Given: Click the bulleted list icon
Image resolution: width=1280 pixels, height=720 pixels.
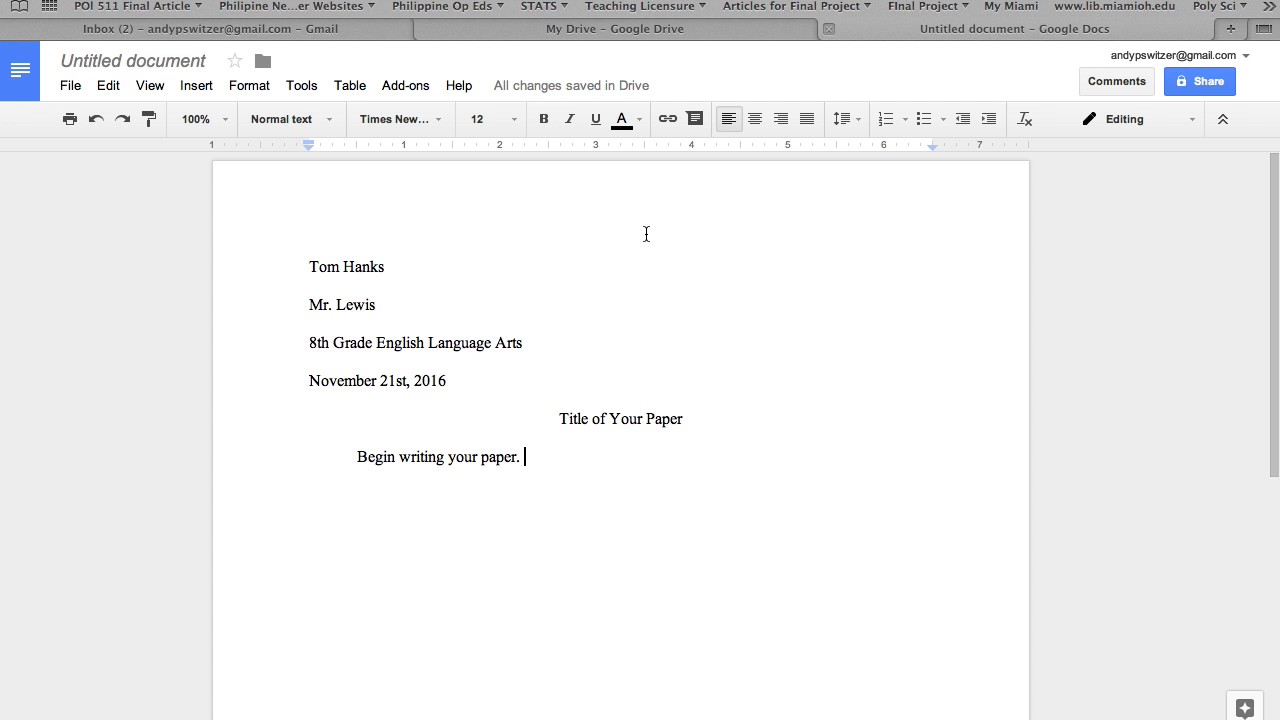Looking at the screenshot, I should (x=924, y=119).
